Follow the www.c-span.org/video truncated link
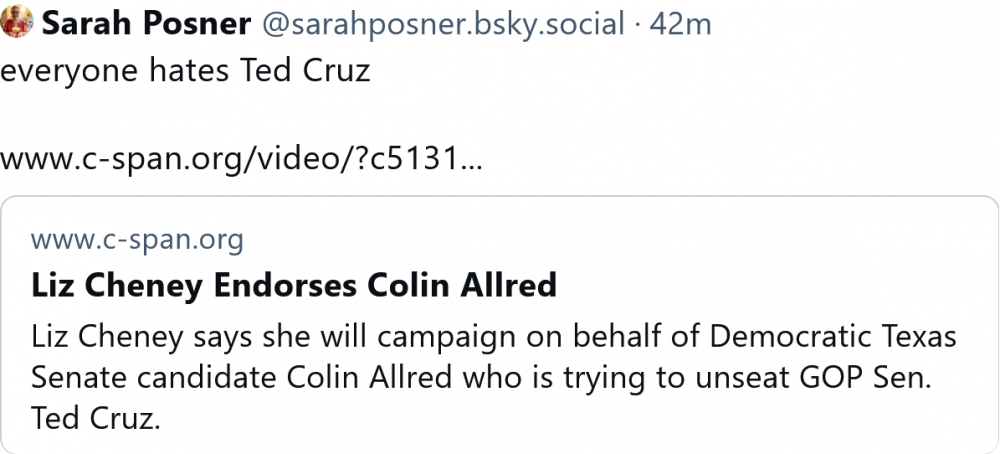1000x454 pixels. click(241, 160)
